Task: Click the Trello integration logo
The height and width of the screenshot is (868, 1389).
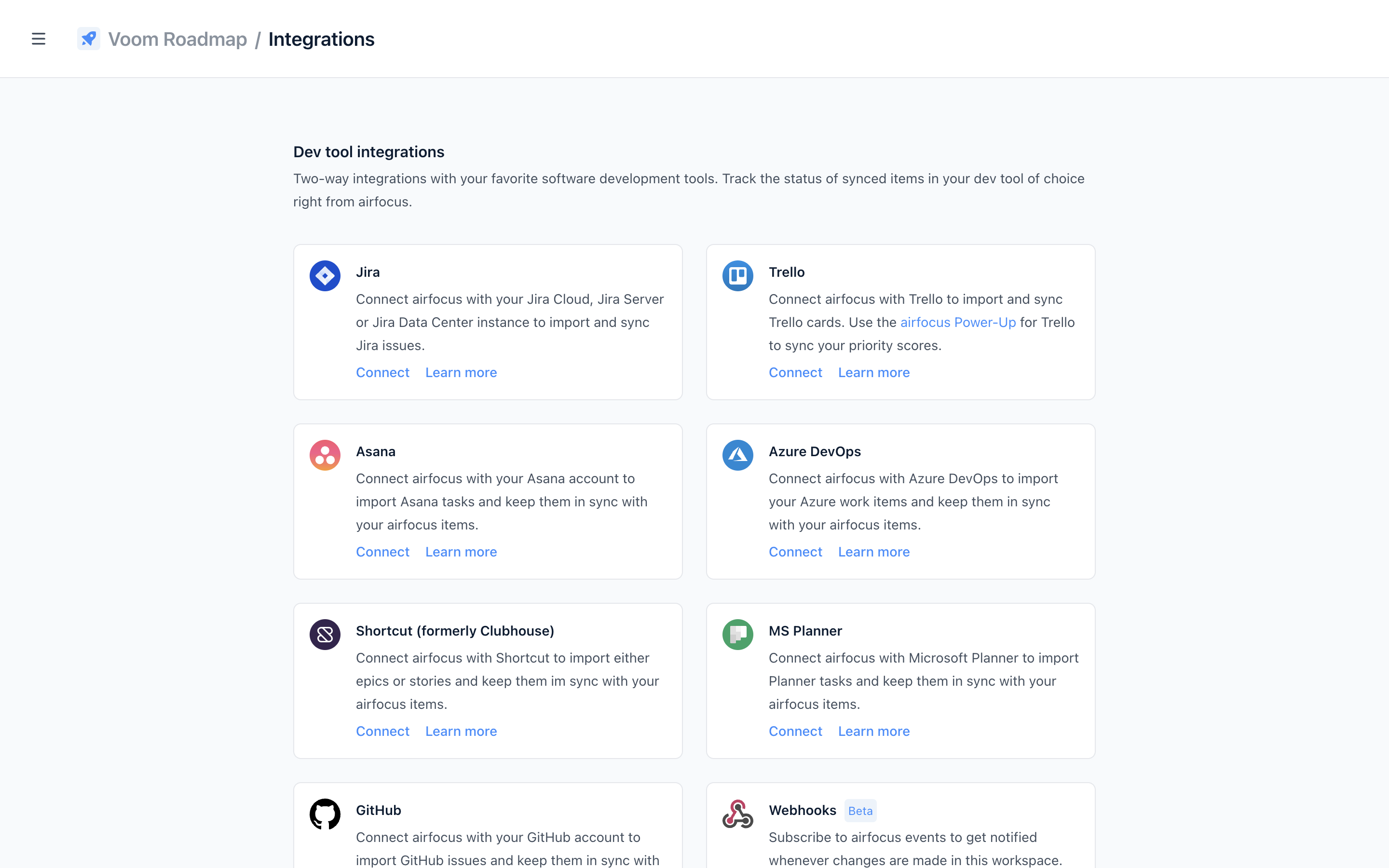Action: [737, 275]
